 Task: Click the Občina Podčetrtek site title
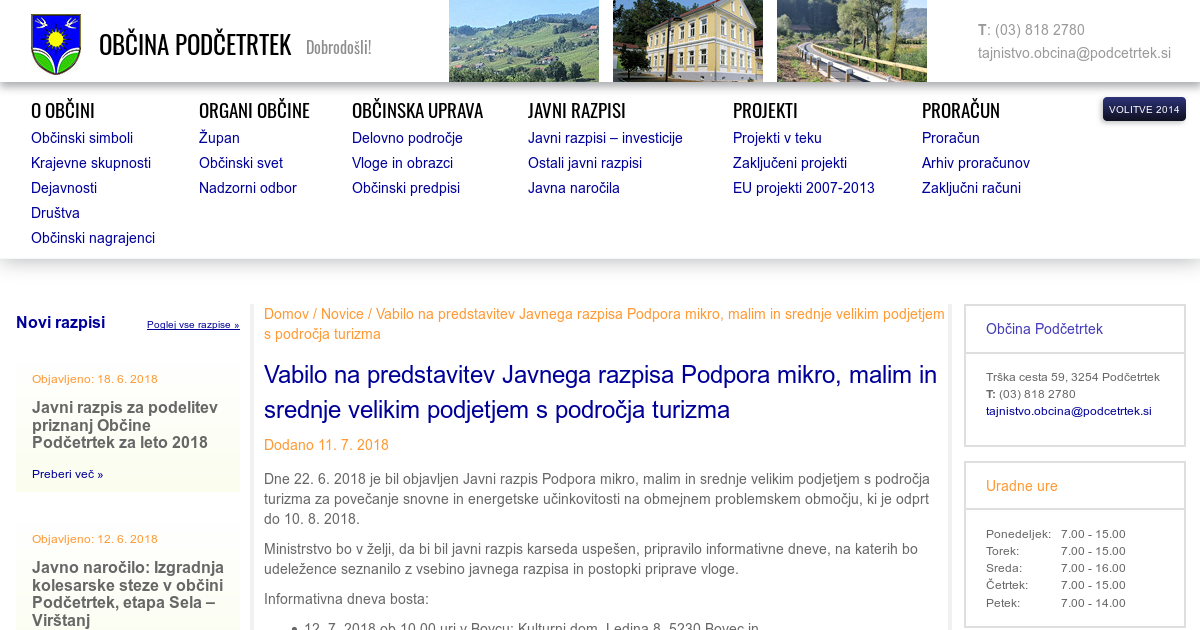[x=195, y=45]
